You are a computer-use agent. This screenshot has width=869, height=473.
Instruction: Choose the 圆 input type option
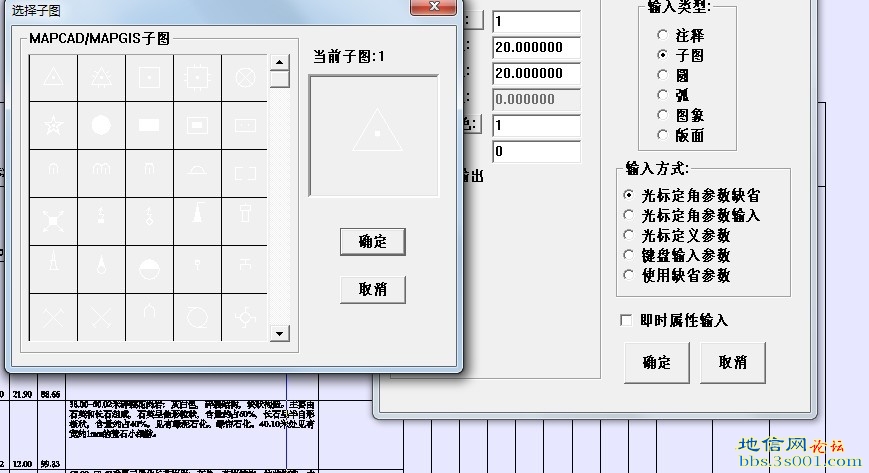[x=662, y=75]
